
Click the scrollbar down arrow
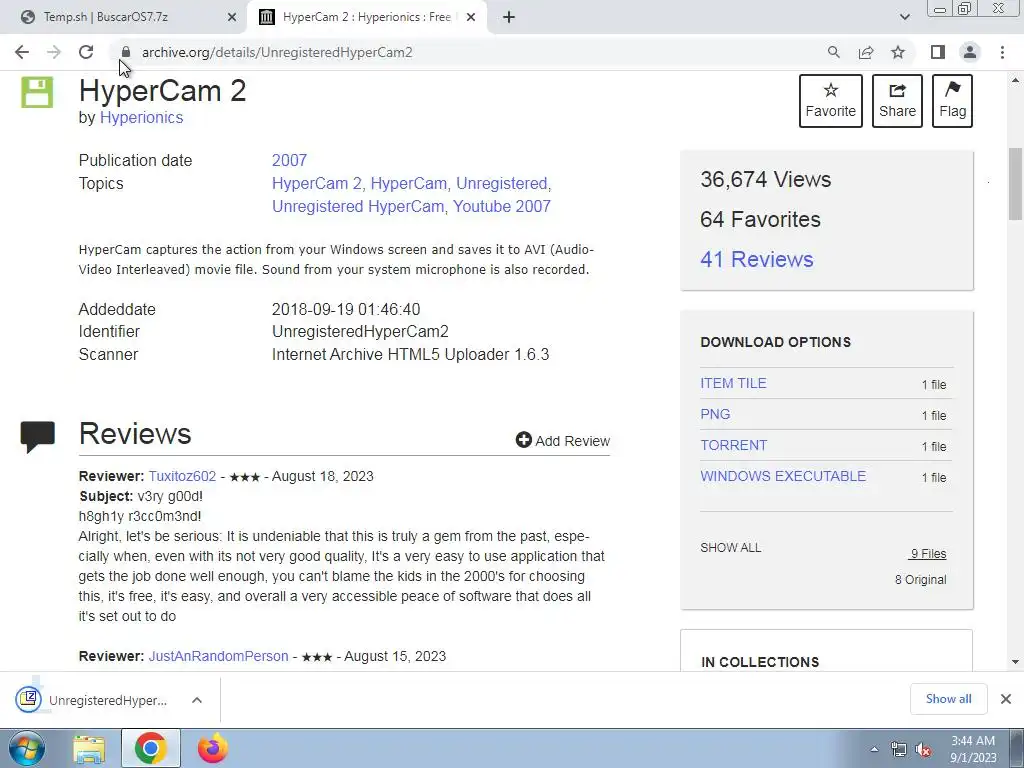tap(1016, 662)
